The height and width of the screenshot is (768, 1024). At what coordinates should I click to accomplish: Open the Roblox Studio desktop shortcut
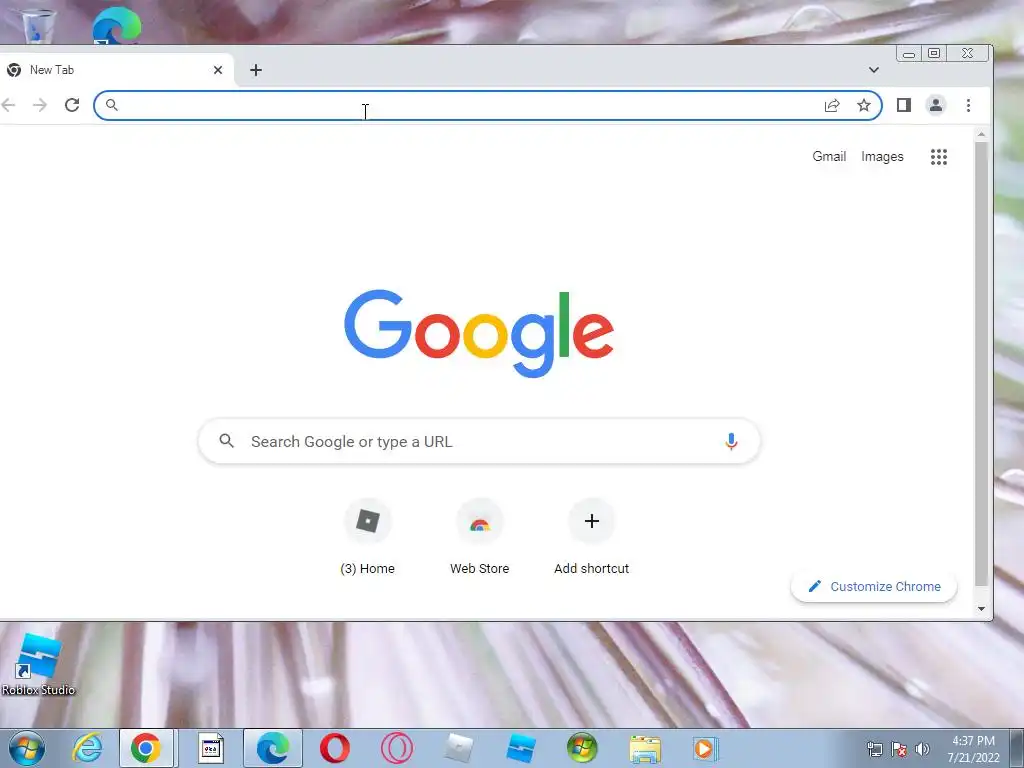click(39, 665)
